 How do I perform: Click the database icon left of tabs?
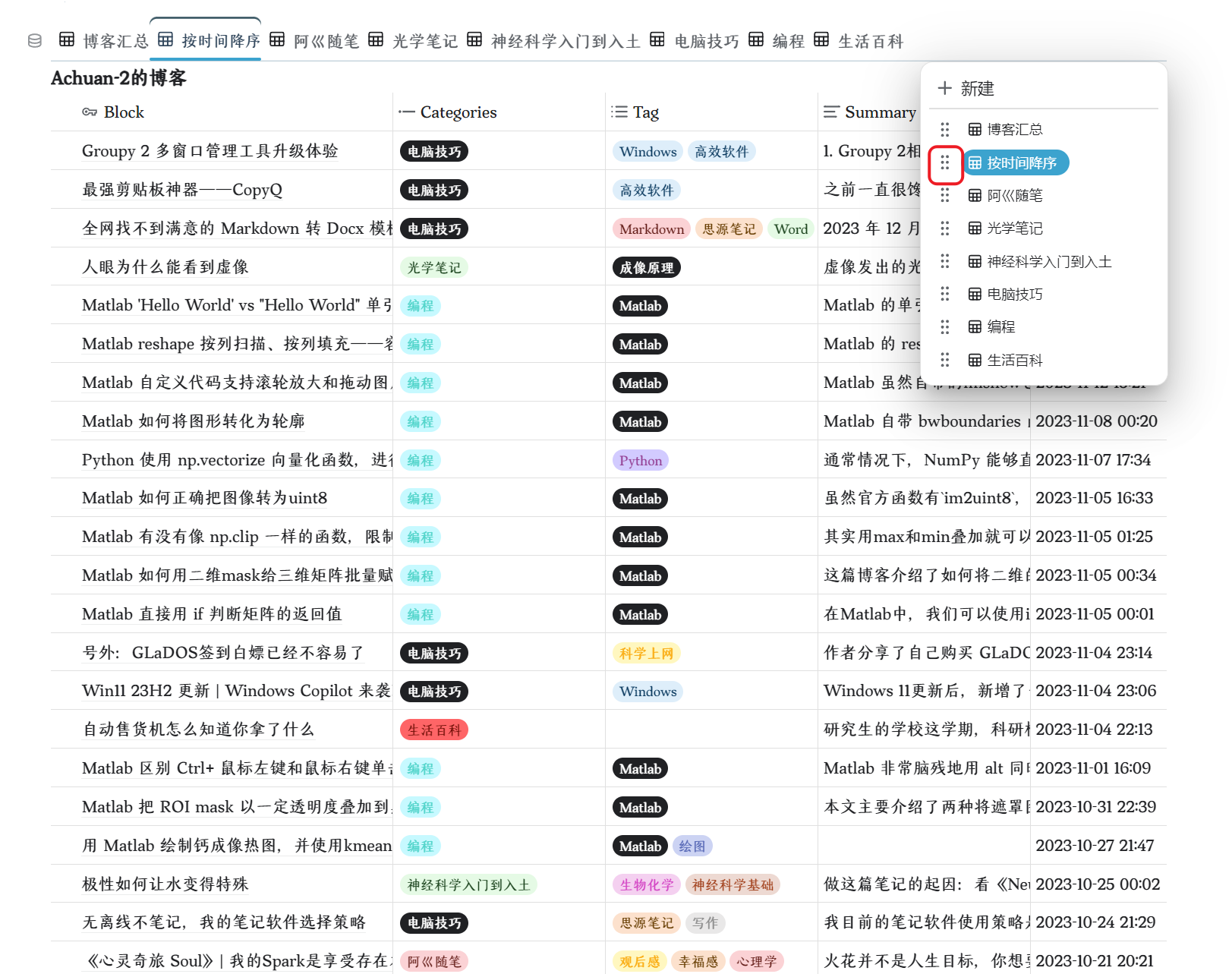tap(35, 41)
